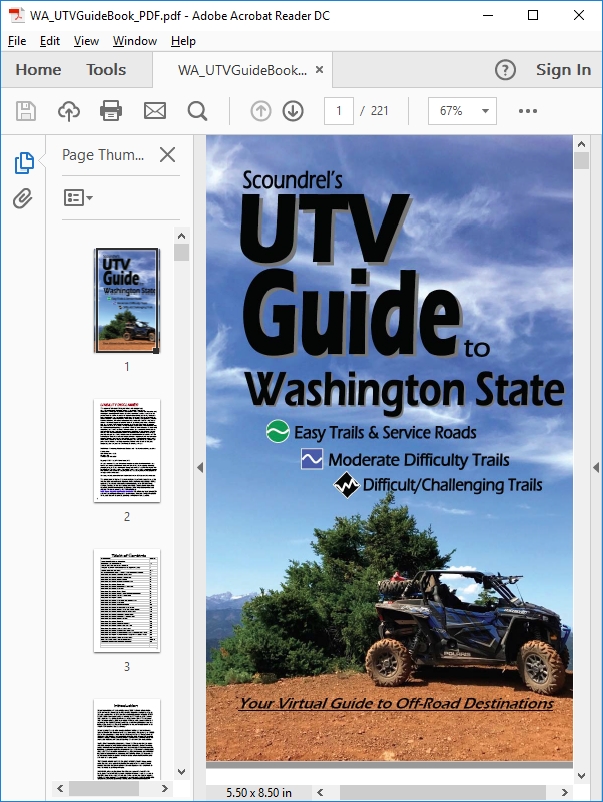Open the Find text search
603x802 pixels.
[197, 110]
